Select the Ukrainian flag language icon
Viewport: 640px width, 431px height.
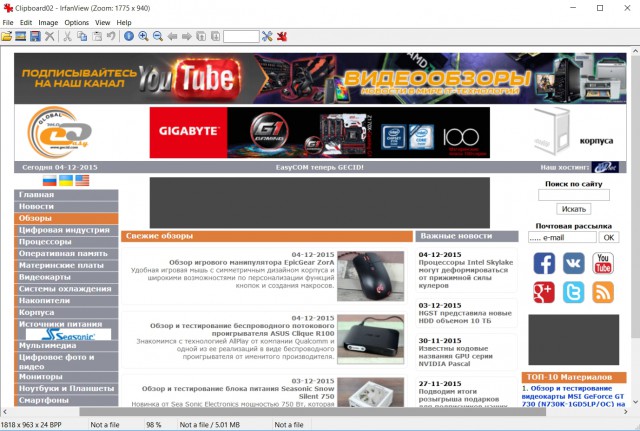[x=66, y=180]
